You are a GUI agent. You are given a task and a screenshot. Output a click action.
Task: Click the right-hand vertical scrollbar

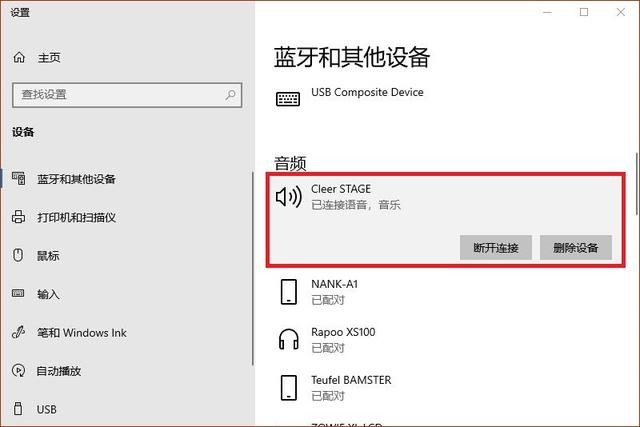tap(636, 185)
